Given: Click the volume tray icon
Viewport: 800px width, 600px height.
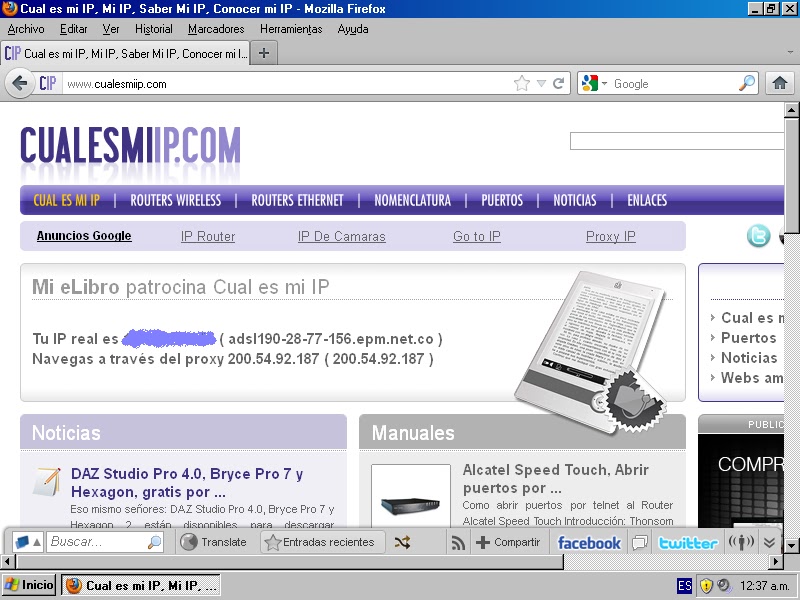Looking at the screenshot, I should [723, 585].
